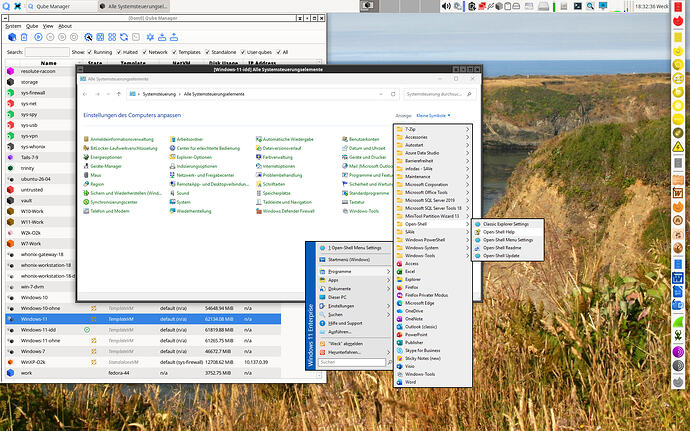Screen dimensions: 690x431
Task: Click the volume speaker icon in top panel
Action: [x=446, y=6]
